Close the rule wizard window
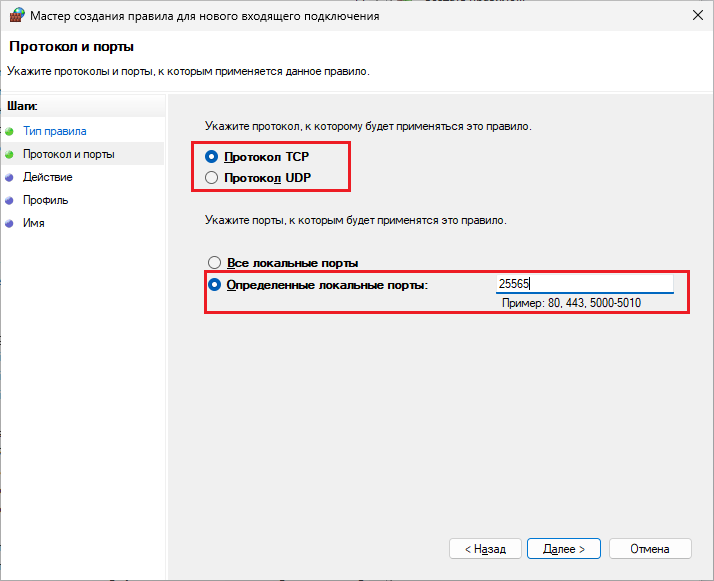Screen dimensions: 714x581 point(692,16)
